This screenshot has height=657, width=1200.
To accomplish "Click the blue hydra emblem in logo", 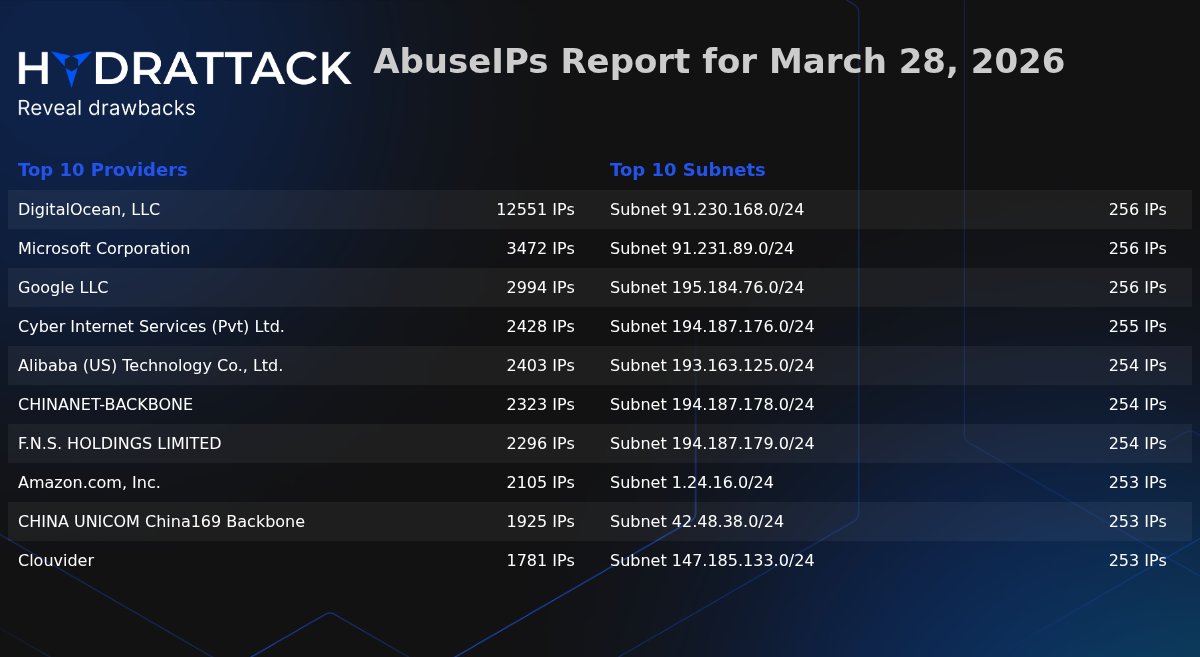I will coord(72,67).
